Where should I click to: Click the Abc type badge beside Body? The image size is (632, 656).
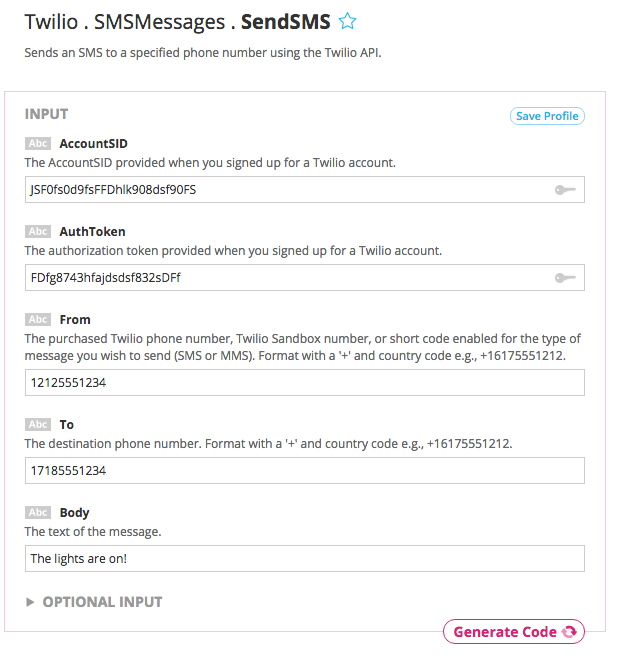point(38,513)
